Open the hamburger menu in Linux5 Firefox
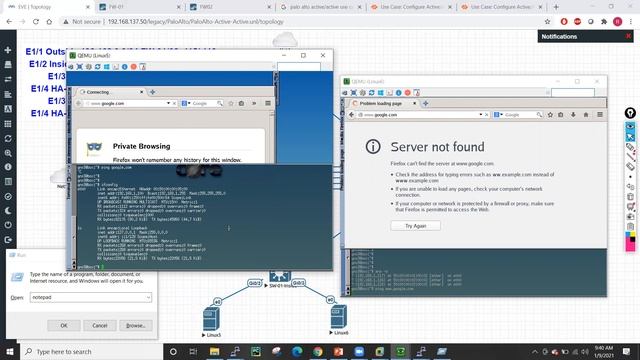This screenshot has height=360, width=640. (268, 104)
